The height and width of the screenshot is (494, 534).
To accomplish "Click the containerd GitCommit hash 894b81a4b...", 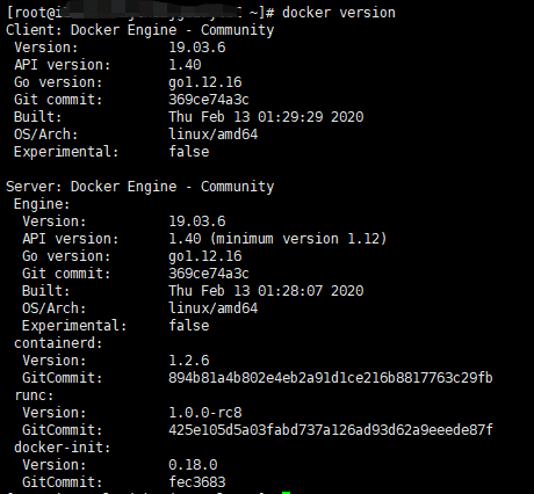I will (x=330, y=378).
